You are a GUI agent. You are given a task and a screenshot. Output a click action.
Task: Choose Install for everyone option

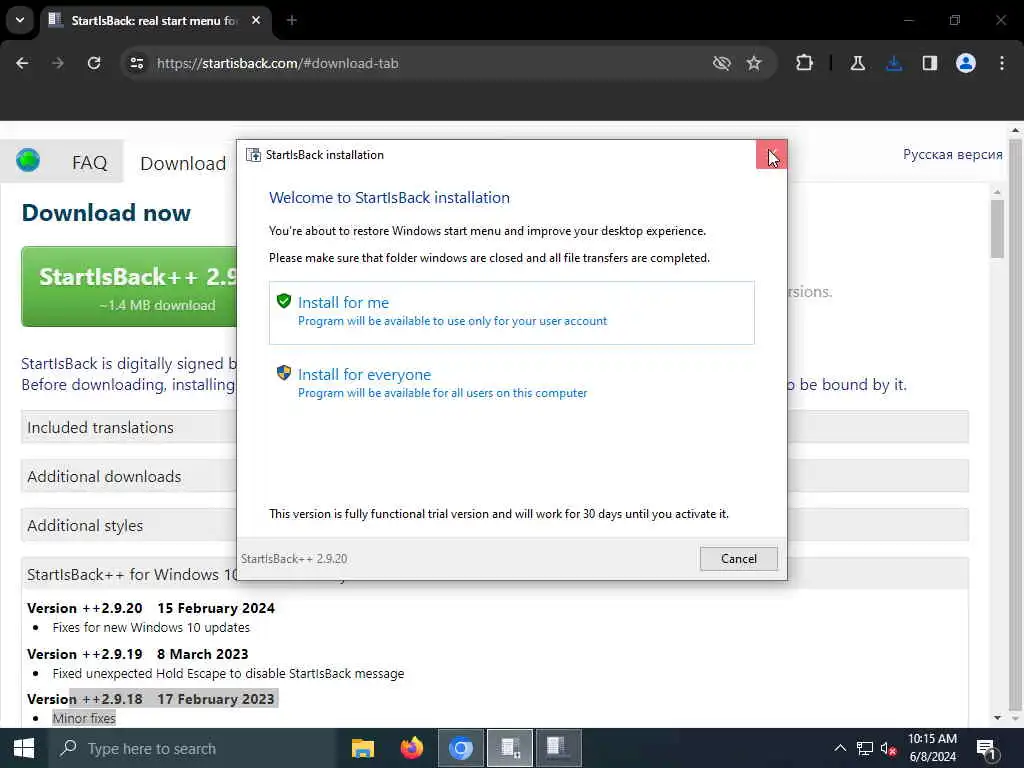[x=511, y=383]
